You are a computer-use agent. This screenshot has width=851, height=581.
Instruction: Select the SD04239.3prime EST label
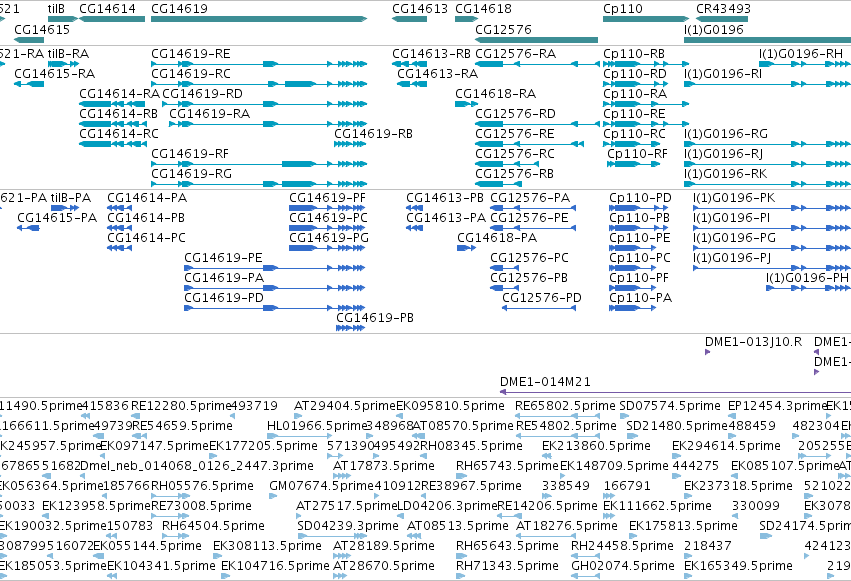click(348, 526)
